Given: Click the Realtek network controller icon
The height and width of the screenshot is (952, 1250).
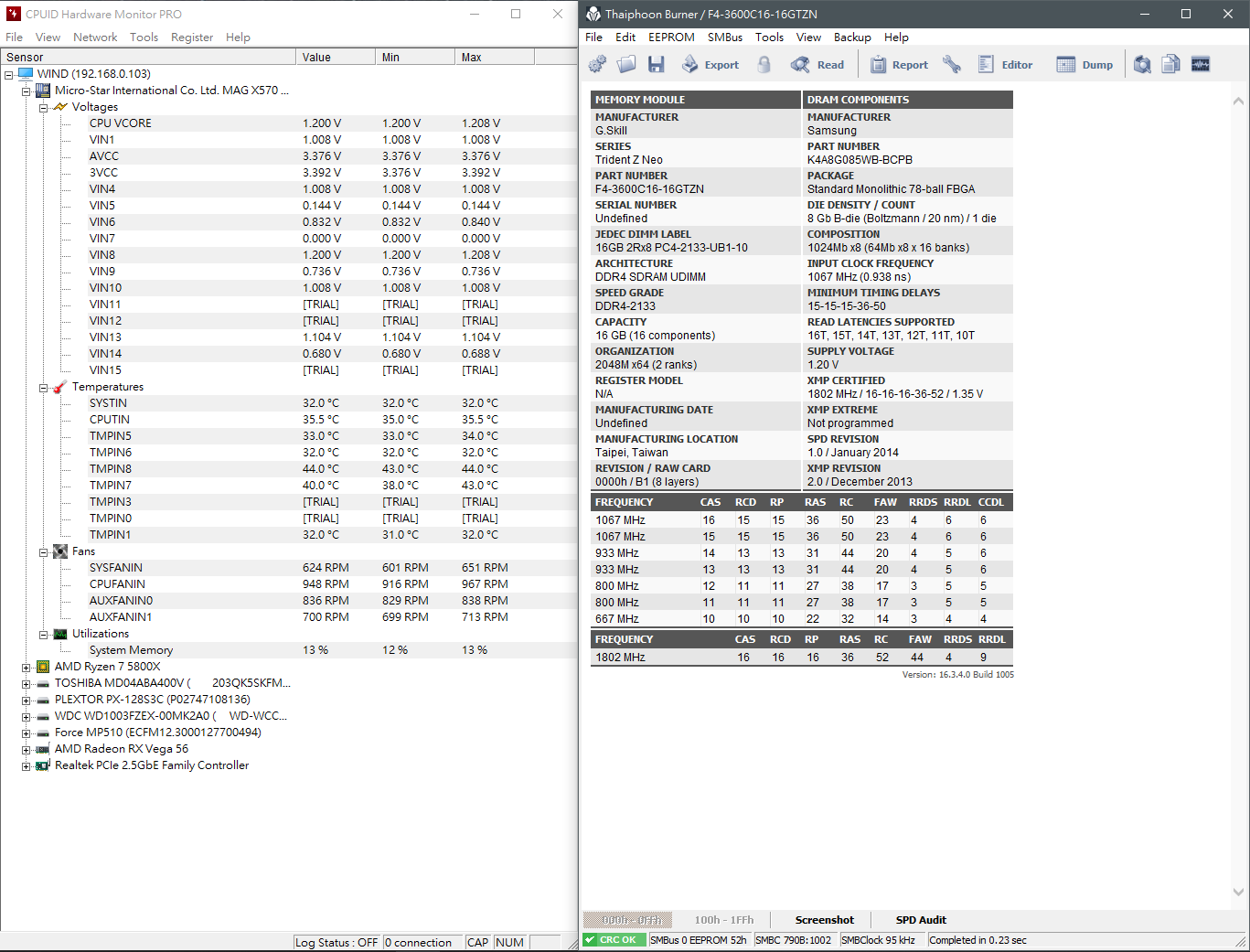Looking at the screenshot, I should click(x=42, y=765).
